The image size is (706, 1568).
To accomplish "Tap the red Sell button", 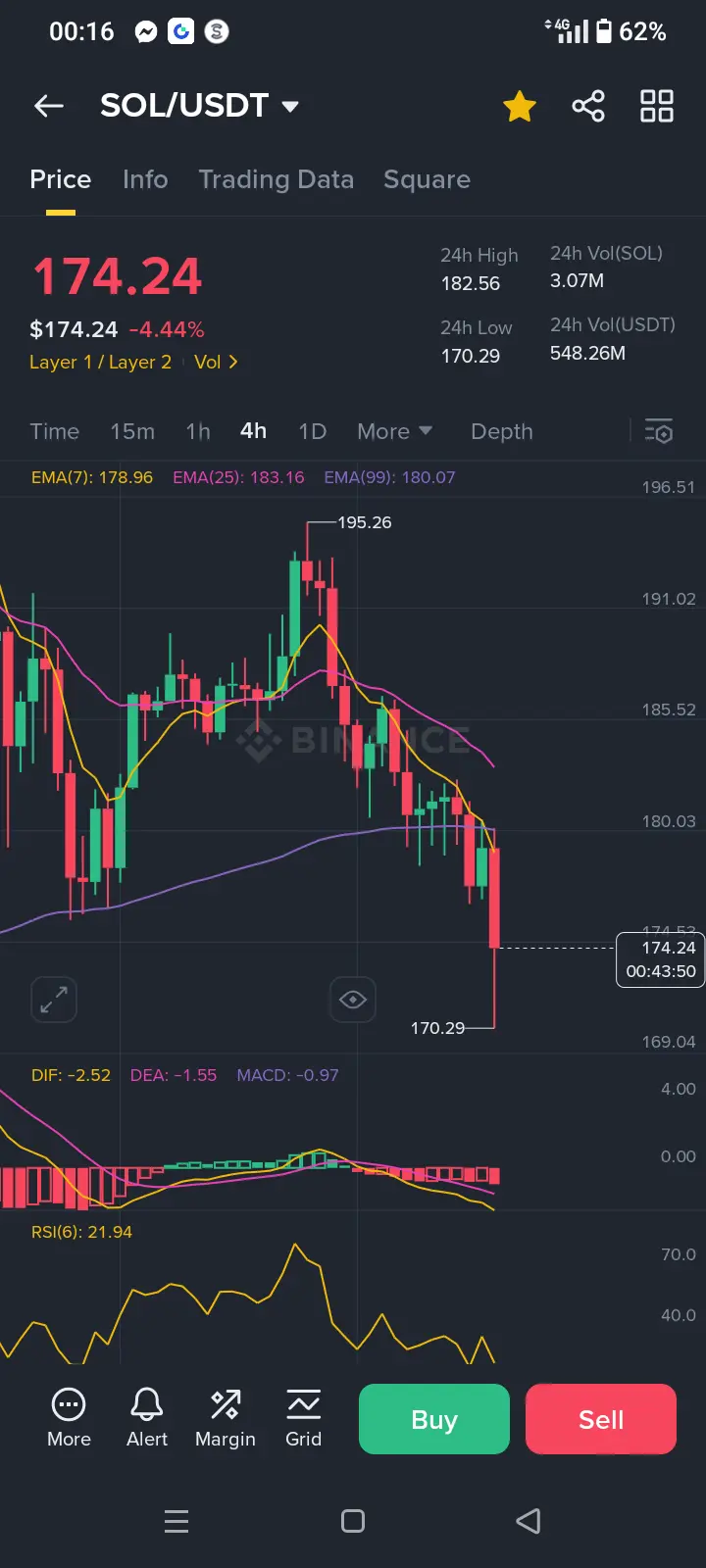I will coord(601,1419).
